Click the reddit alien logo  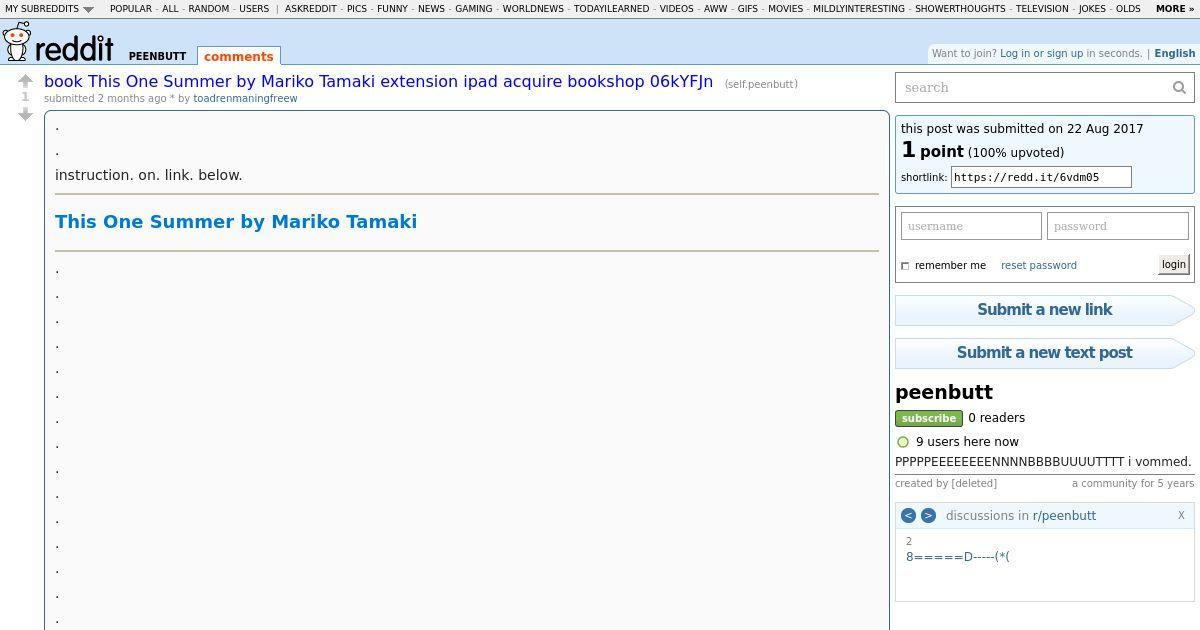[x=16, y=42]
